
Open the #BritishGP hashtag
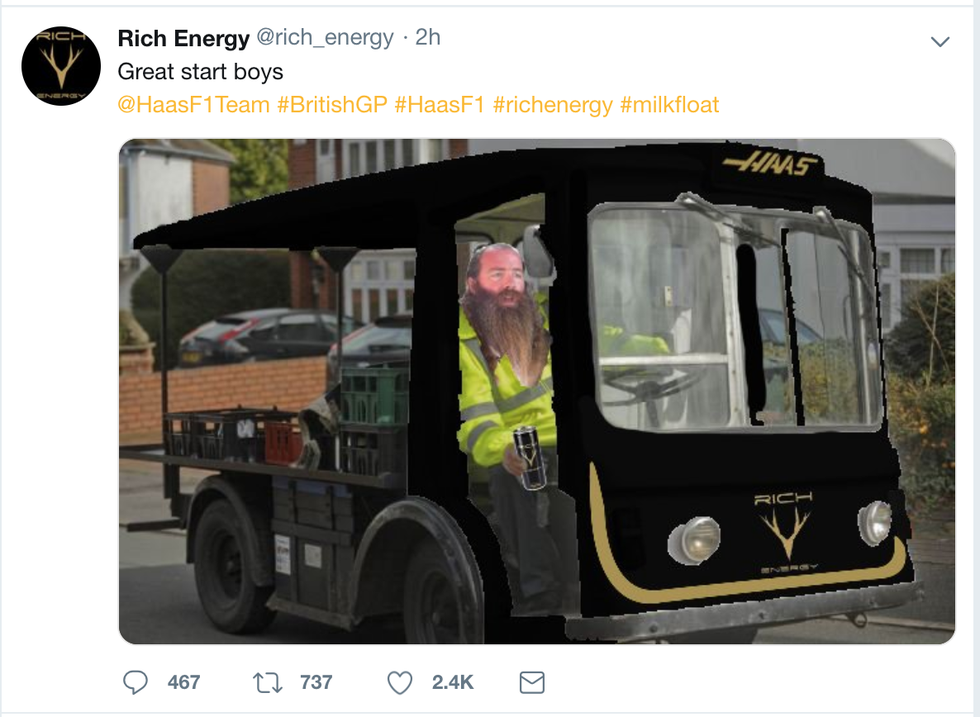pyautogui.click(x=332, y=104)
